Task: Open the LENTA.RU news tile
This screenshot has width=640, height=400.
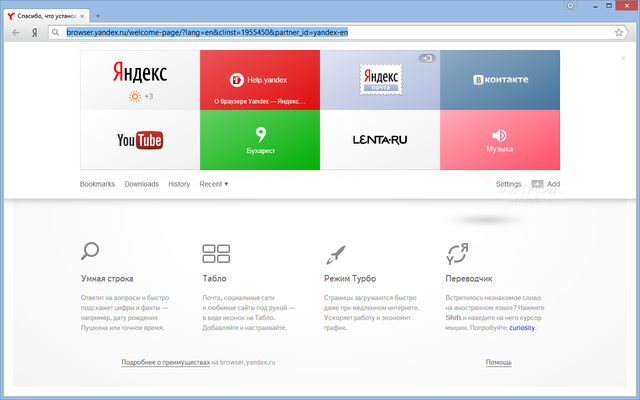Action: 380,140
